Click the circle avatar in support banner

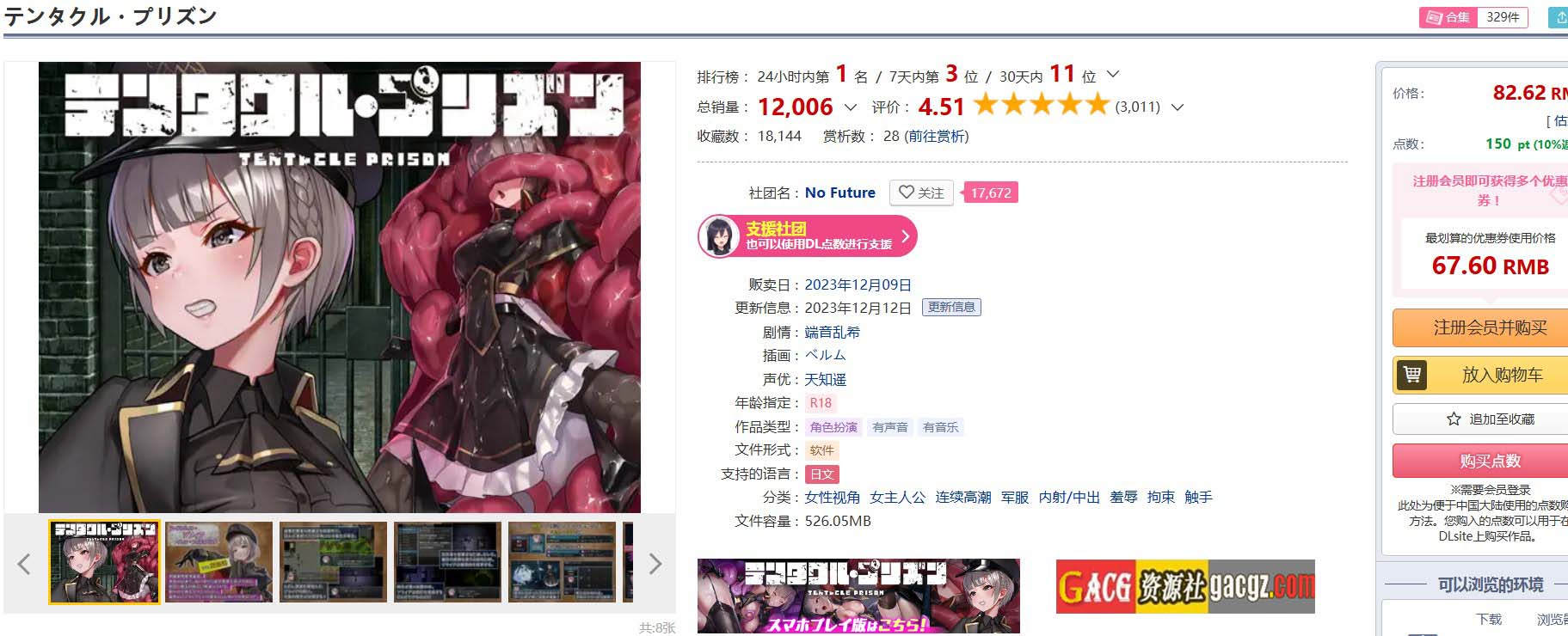pyautogui.click(x=719, y=236)
